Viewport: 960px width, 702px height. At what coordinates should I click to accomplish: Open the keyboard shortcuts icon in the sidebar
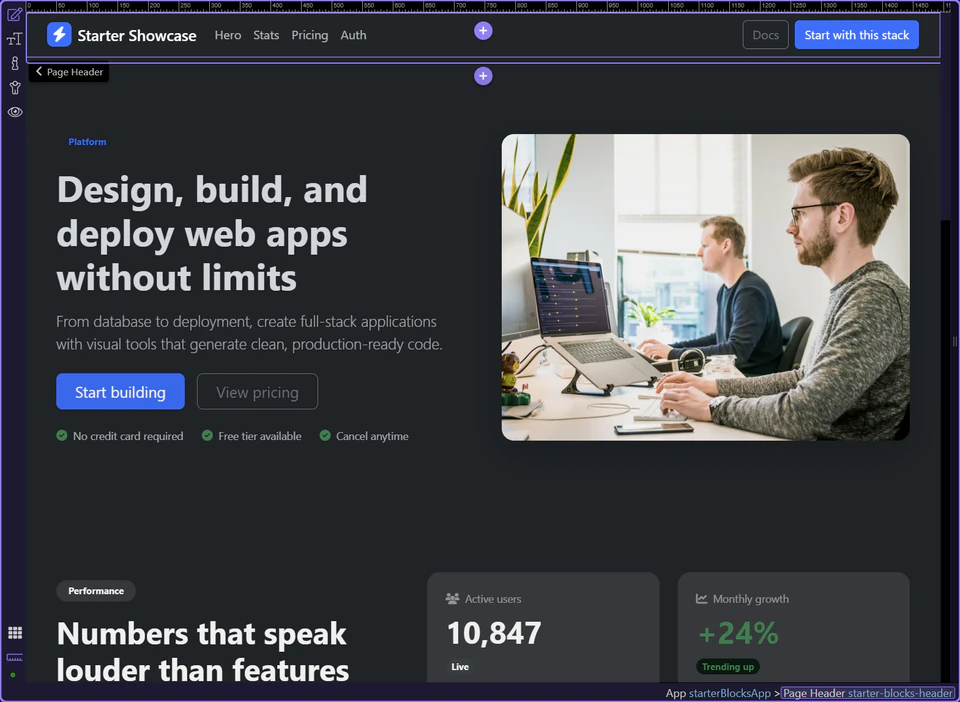(14, 658)
